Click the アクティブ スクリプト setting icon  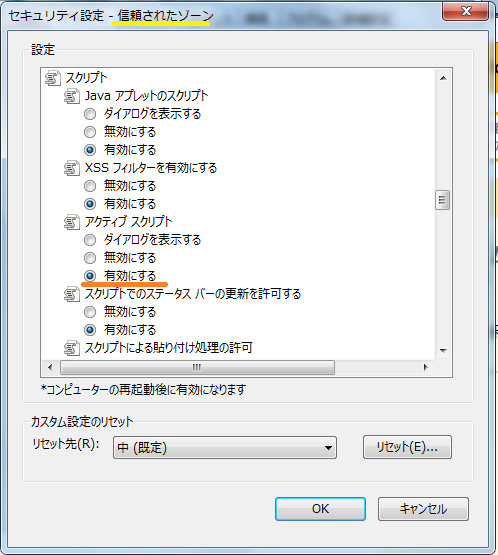pyautogui.click(x=71, y=222)
